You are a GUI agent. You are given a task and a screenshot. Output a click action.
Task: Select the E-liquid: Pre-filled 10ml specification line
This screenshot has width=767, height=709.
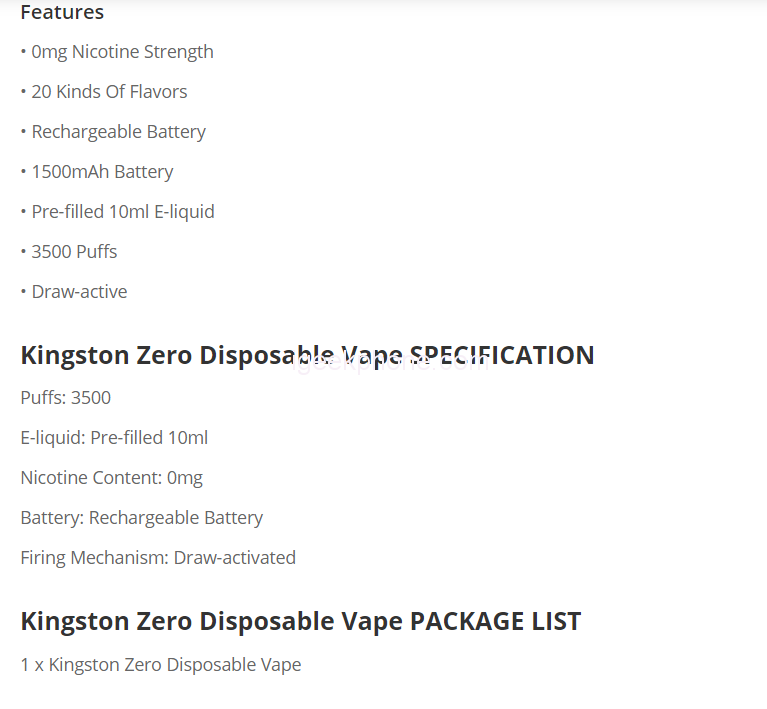tap(114, 438)
